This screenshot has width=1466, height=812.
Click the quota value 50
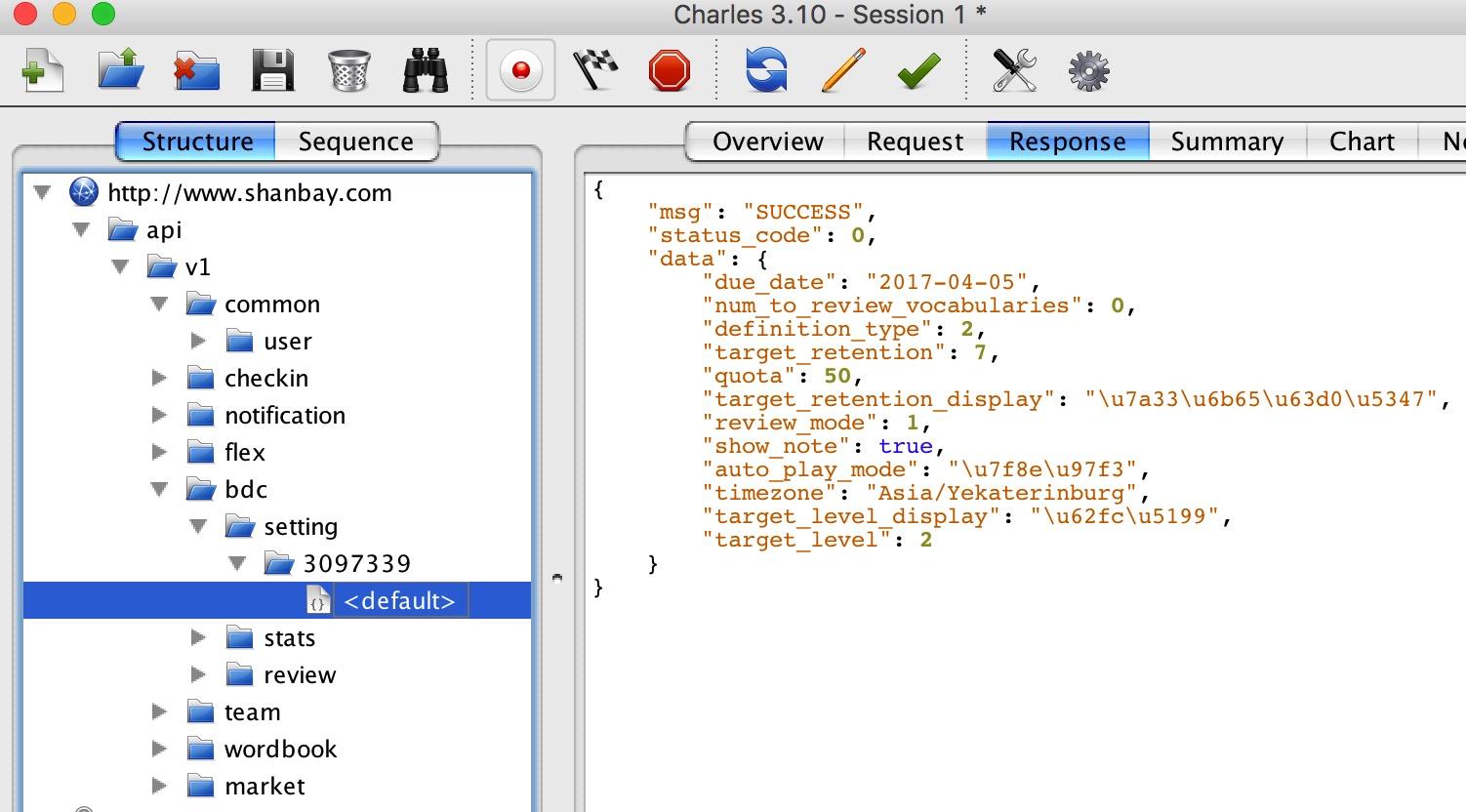(837, 376)
